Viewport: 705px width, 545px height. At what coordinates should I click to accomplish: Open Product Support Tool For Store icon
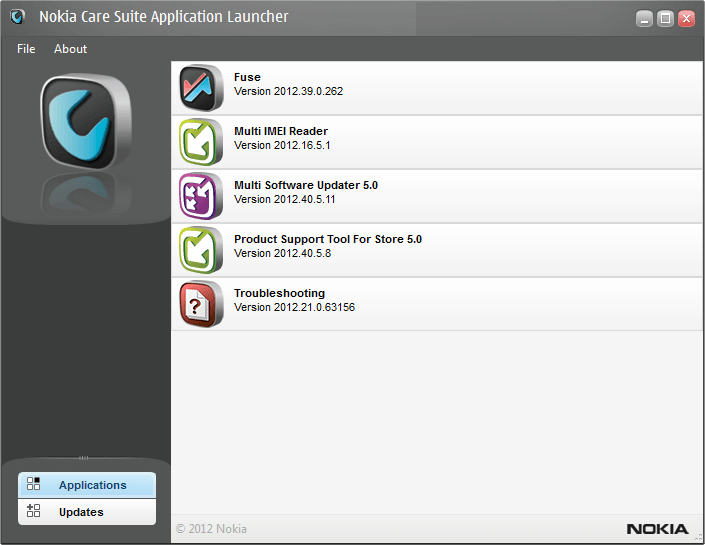pos(201,250)
